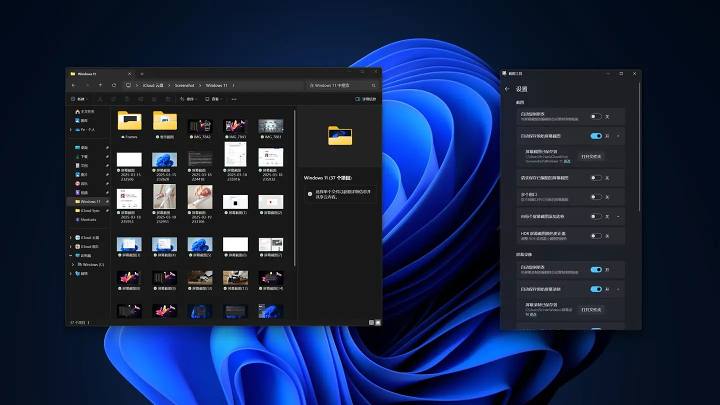Expand the iCloud Drive tree node
720x405 pixels.
71,237
